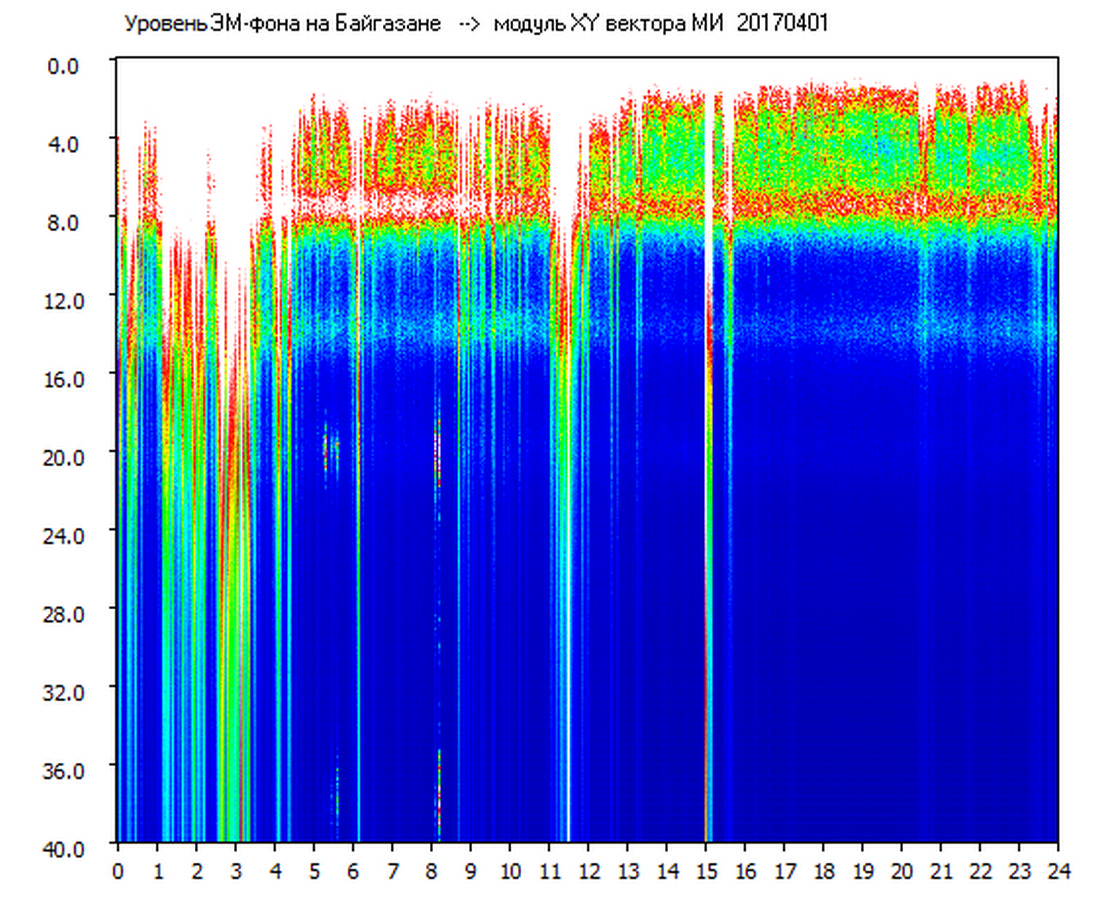
Task: Click the 36.0 label on the vertical axis
Action: pyautogui.click(x=77, y=769)
